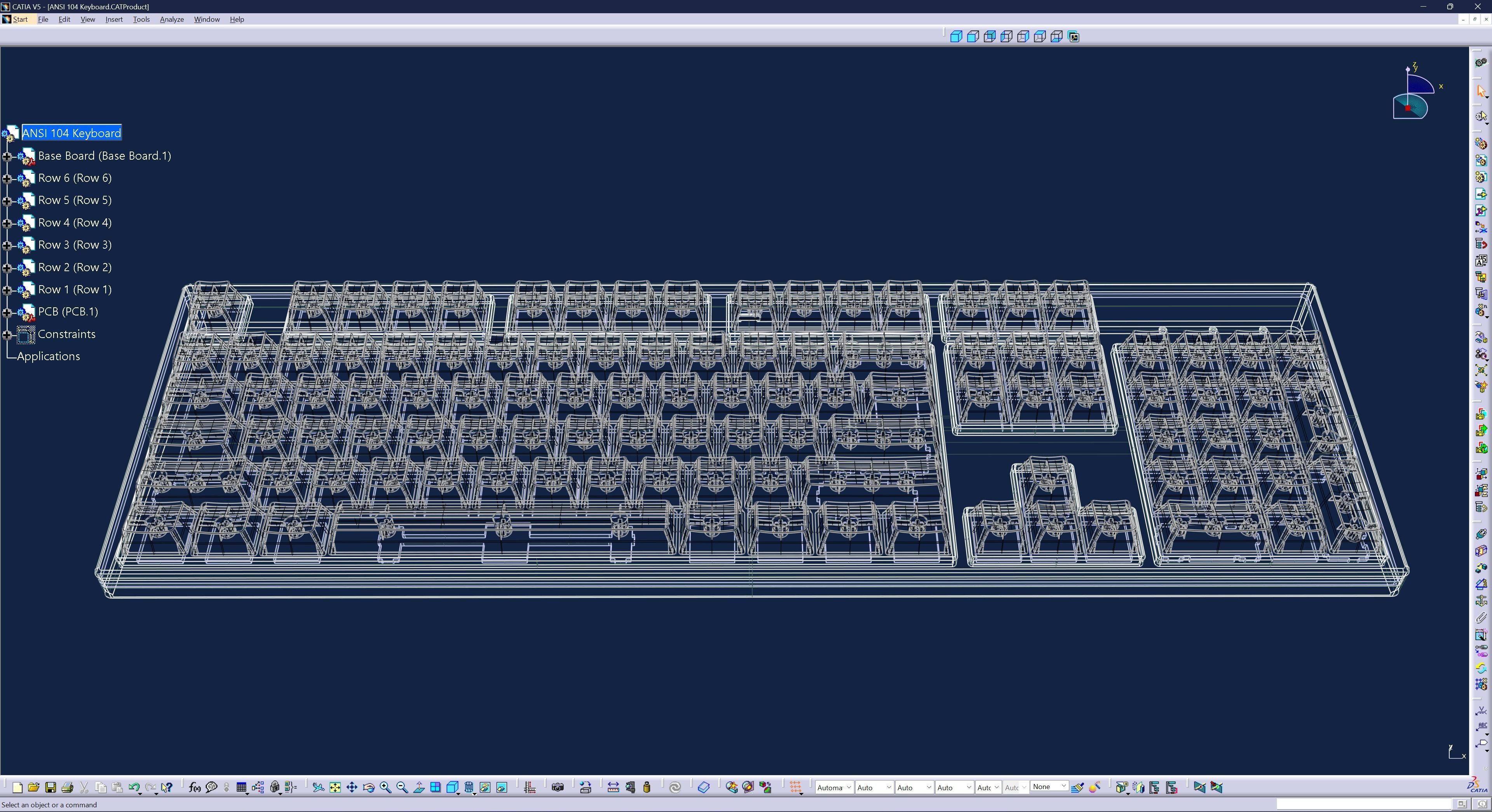Image resolution: width=1492 pixels, height=812 pixels.
Task: Select the ANSI 104 Keyboard root node
Action: click(71, 132)
